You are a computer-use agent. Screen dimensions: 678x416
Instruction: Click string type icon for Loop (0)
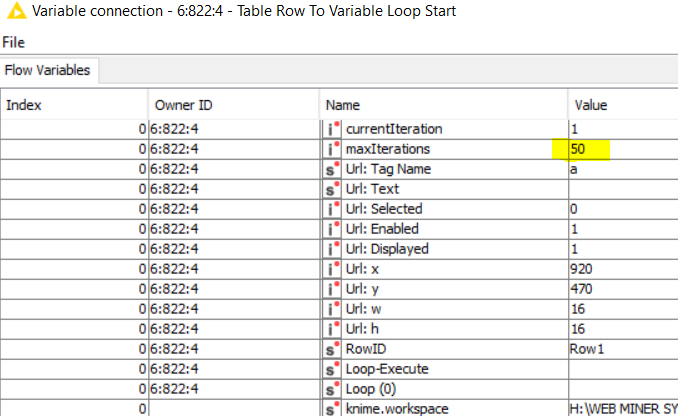[x=332, y=389]
